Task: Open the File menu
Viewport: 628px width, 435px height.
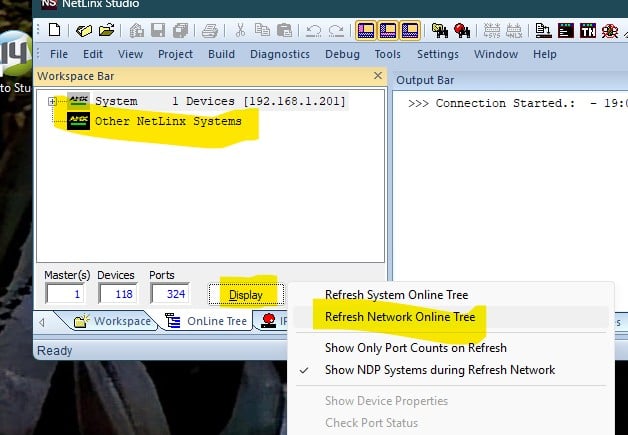Action: [x=59, y=54]
